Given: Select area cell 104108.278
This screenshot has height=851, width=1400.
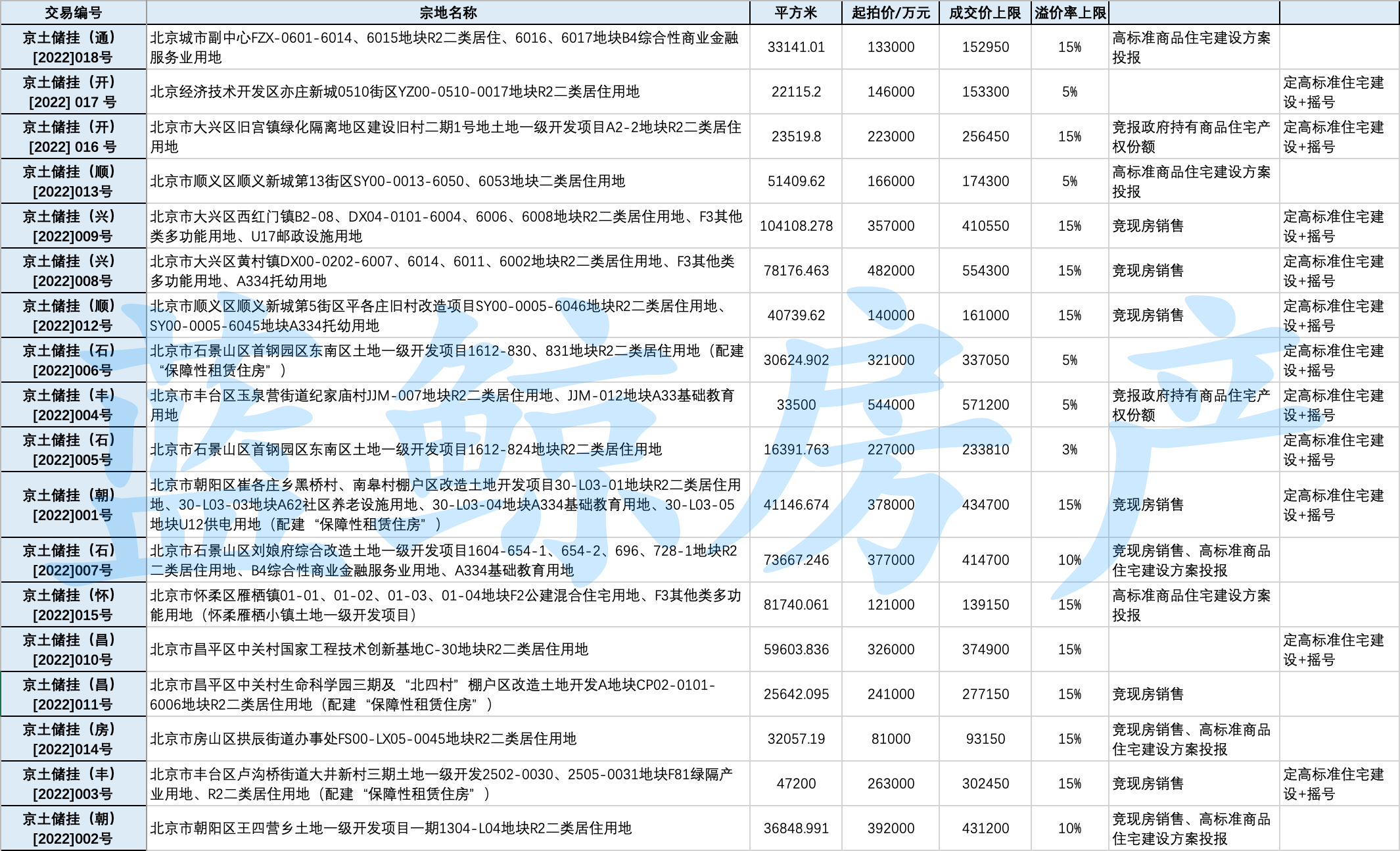Looking at the screenshot, I should tap(796, 226).
